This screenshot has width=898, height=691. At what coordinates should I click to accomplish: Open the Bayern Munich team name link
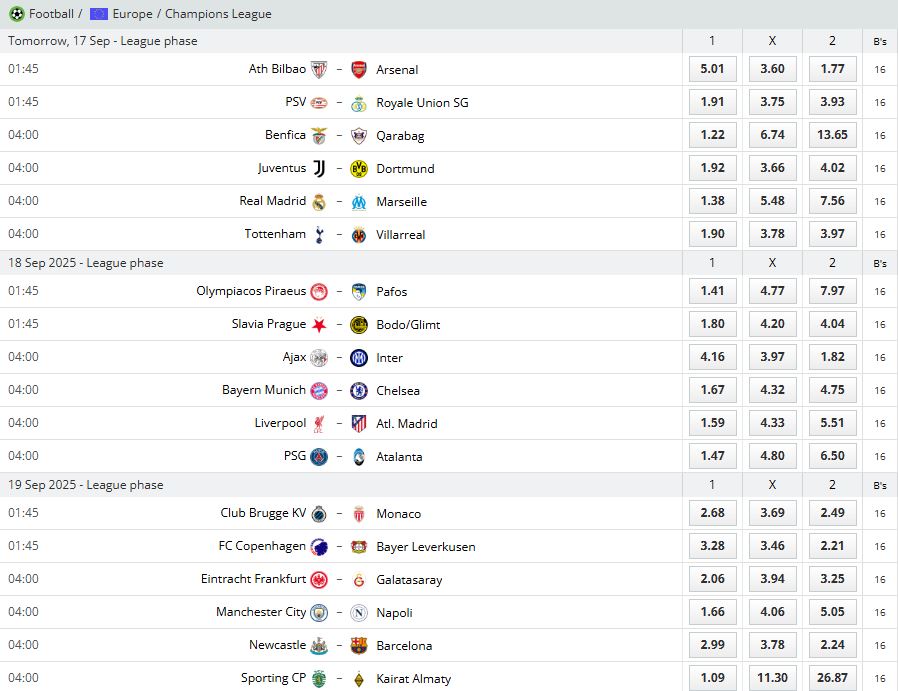click(262, 391)
